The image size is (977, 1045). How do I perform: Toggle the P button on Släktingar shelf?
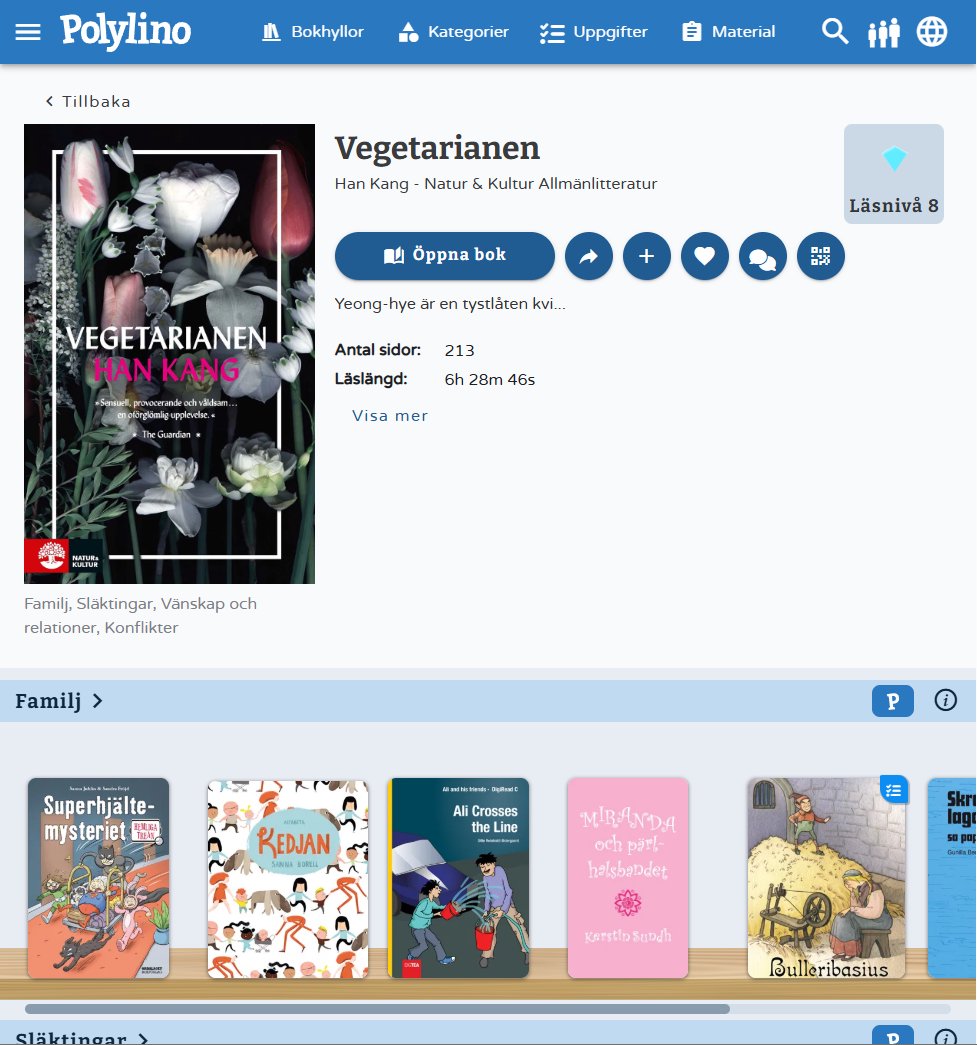click(x=892, y=1036)
